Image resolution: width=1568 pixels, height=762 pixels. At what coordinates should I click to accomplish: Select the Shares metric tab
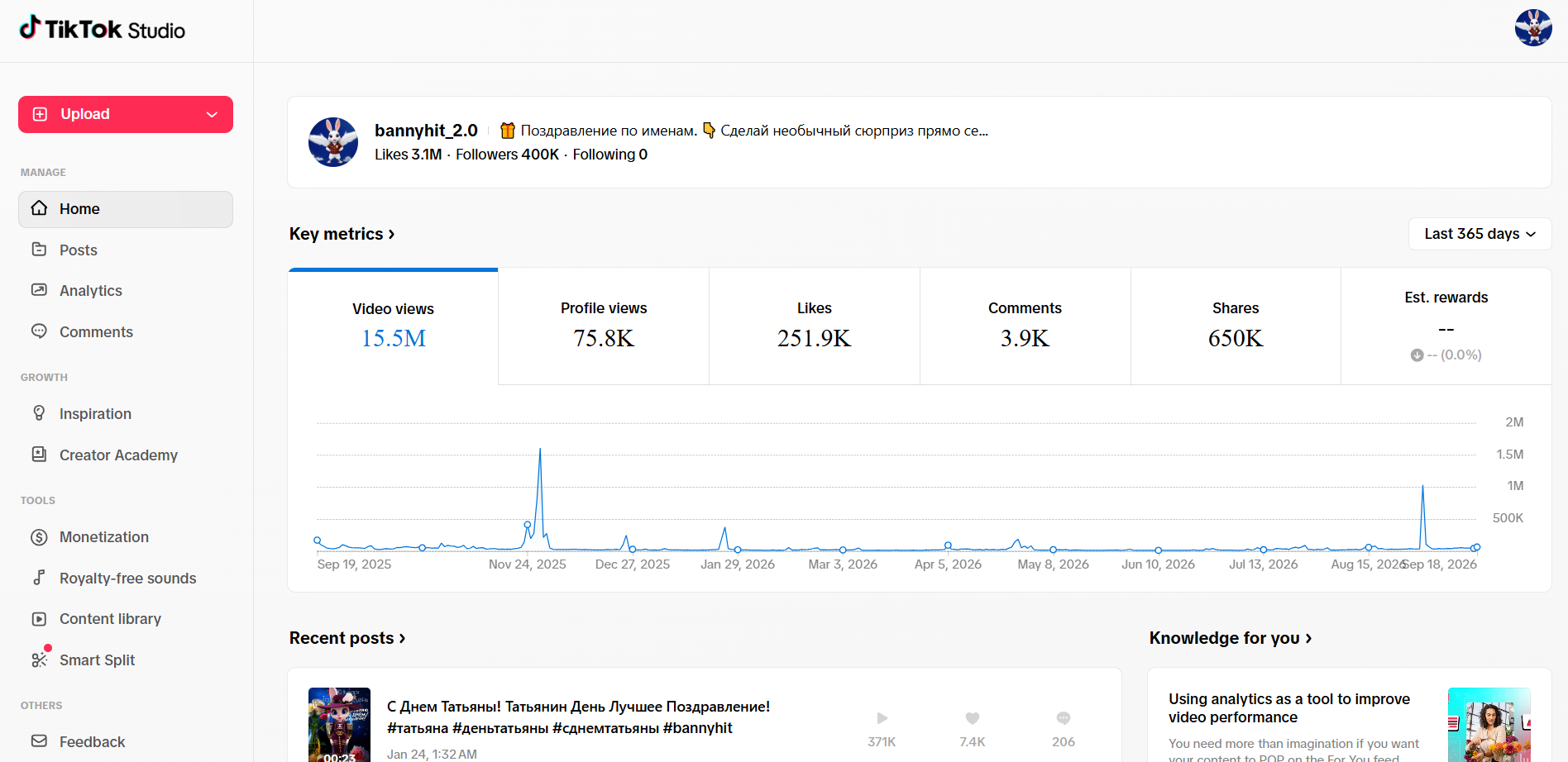point(1236,326)
